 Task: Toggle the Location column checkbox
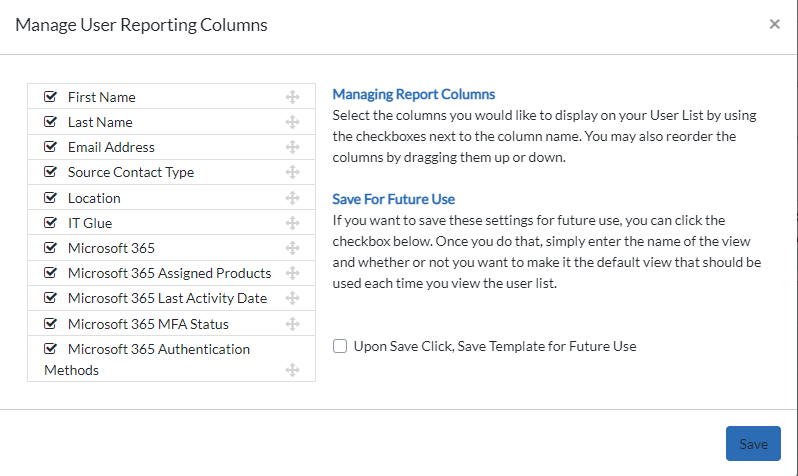pyautogui.click(x=50, y=198)
